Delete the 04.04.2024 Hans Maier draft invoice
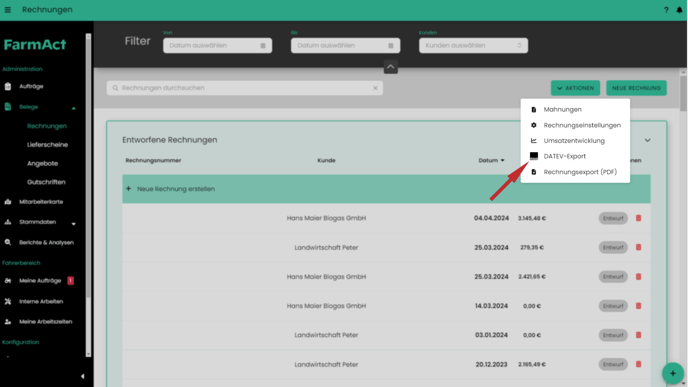The height and width of the screenshot is (387, 688). (x=638, y=218)
